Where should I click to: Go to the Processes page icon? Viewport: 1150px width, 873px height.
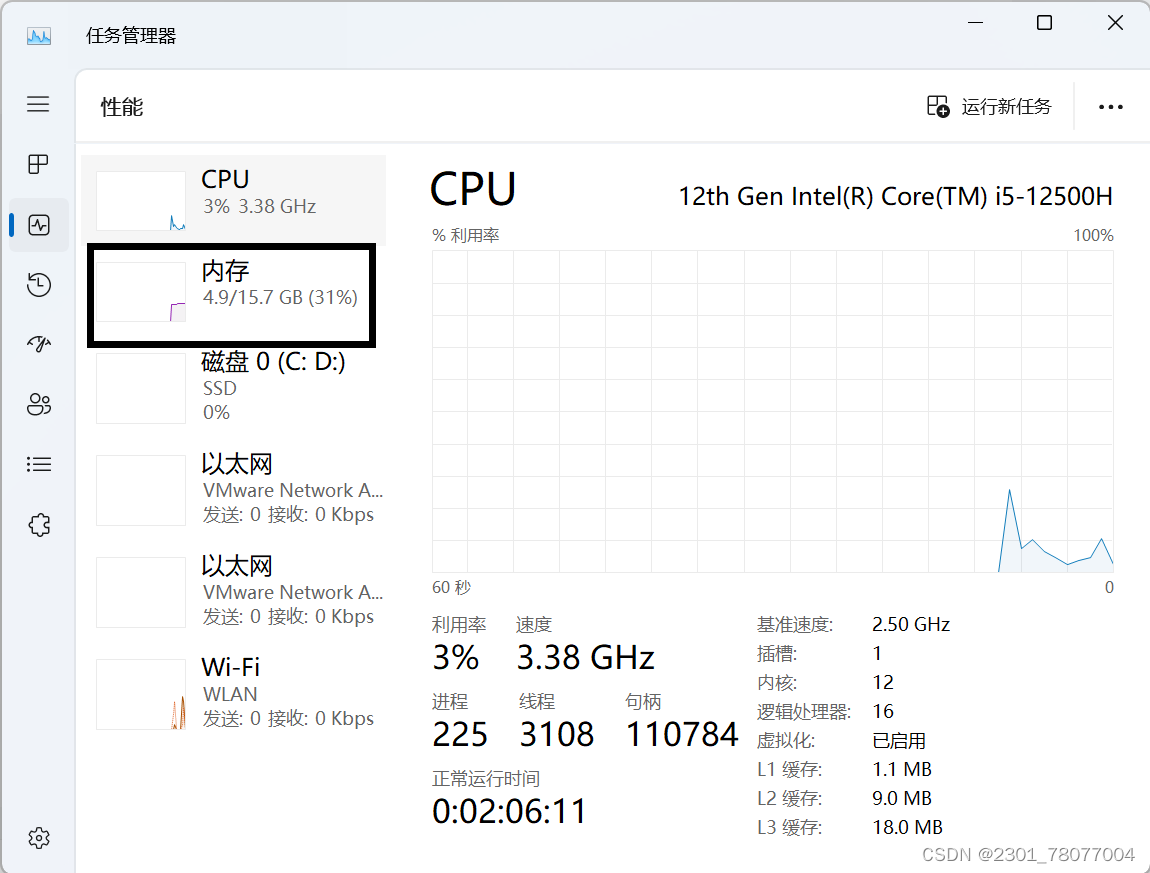[38, 164]
